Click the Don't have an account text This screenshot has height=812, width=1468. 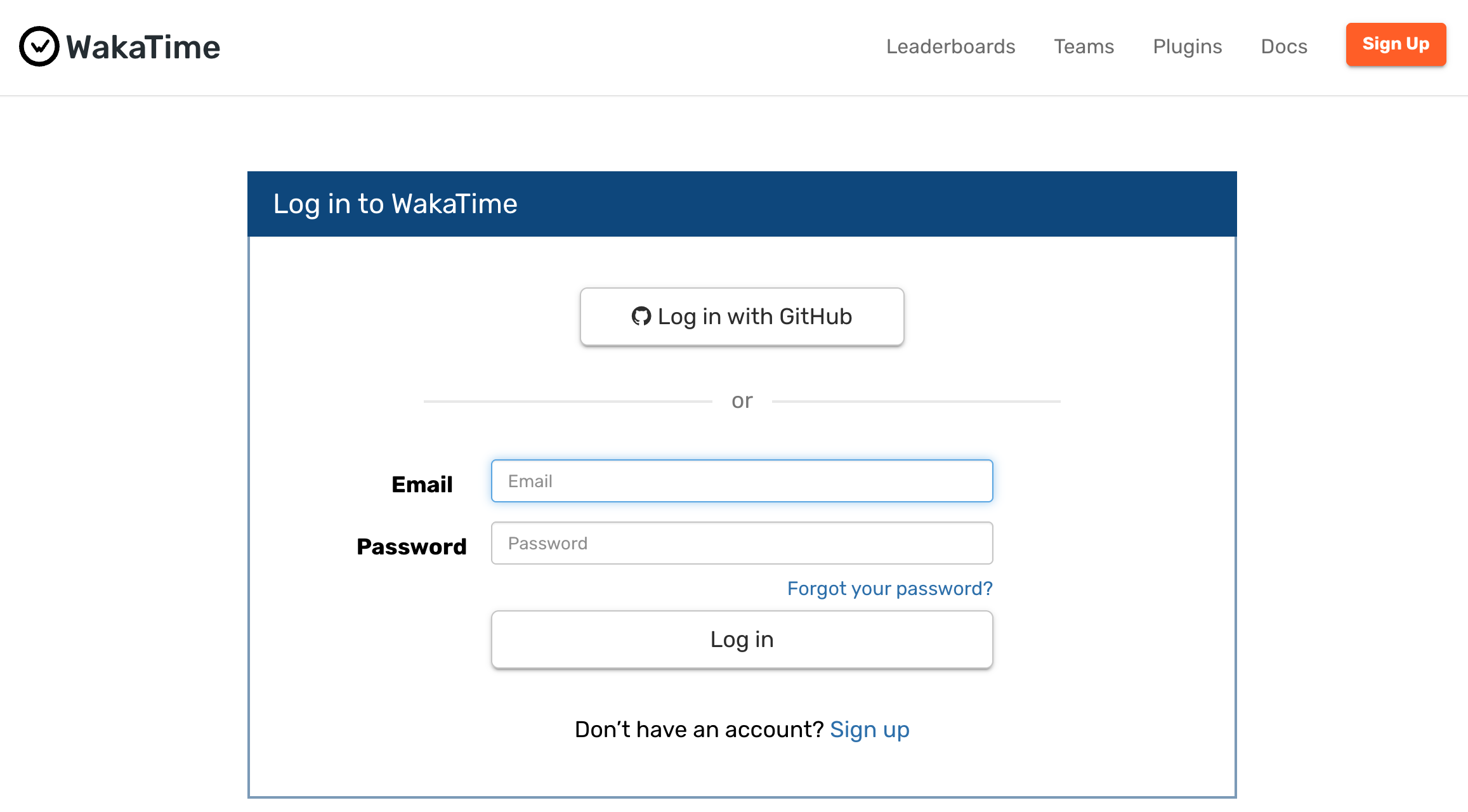click(x=697, y=730)
